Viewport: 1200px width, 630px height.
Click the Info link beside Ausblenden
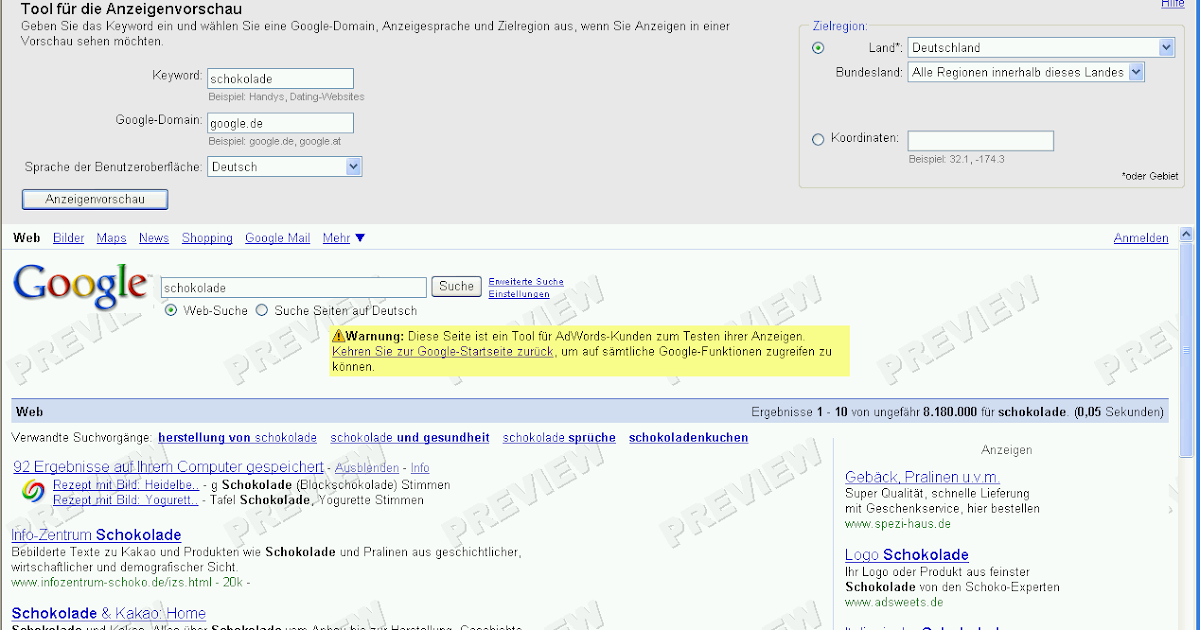pyautogui.click(x=420, y=468)
